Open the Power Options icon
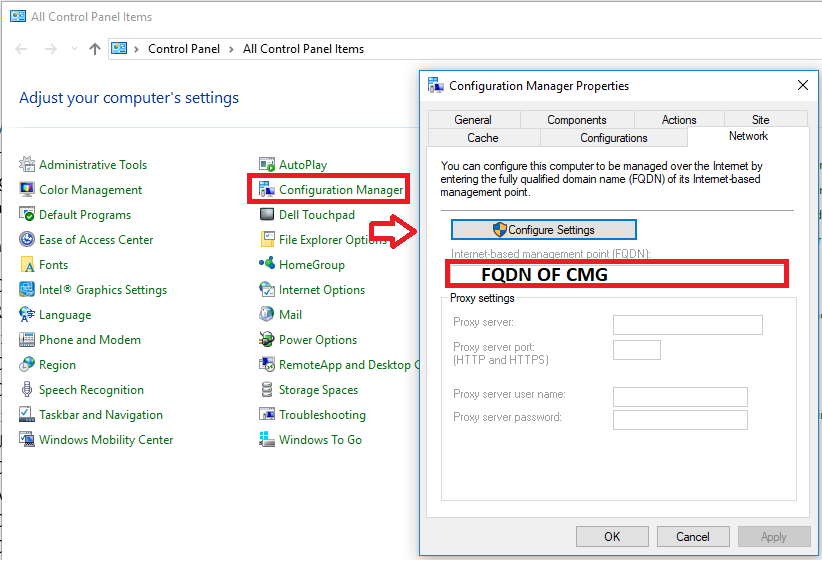This screenshot has height=561, width=822. (267, 340)
